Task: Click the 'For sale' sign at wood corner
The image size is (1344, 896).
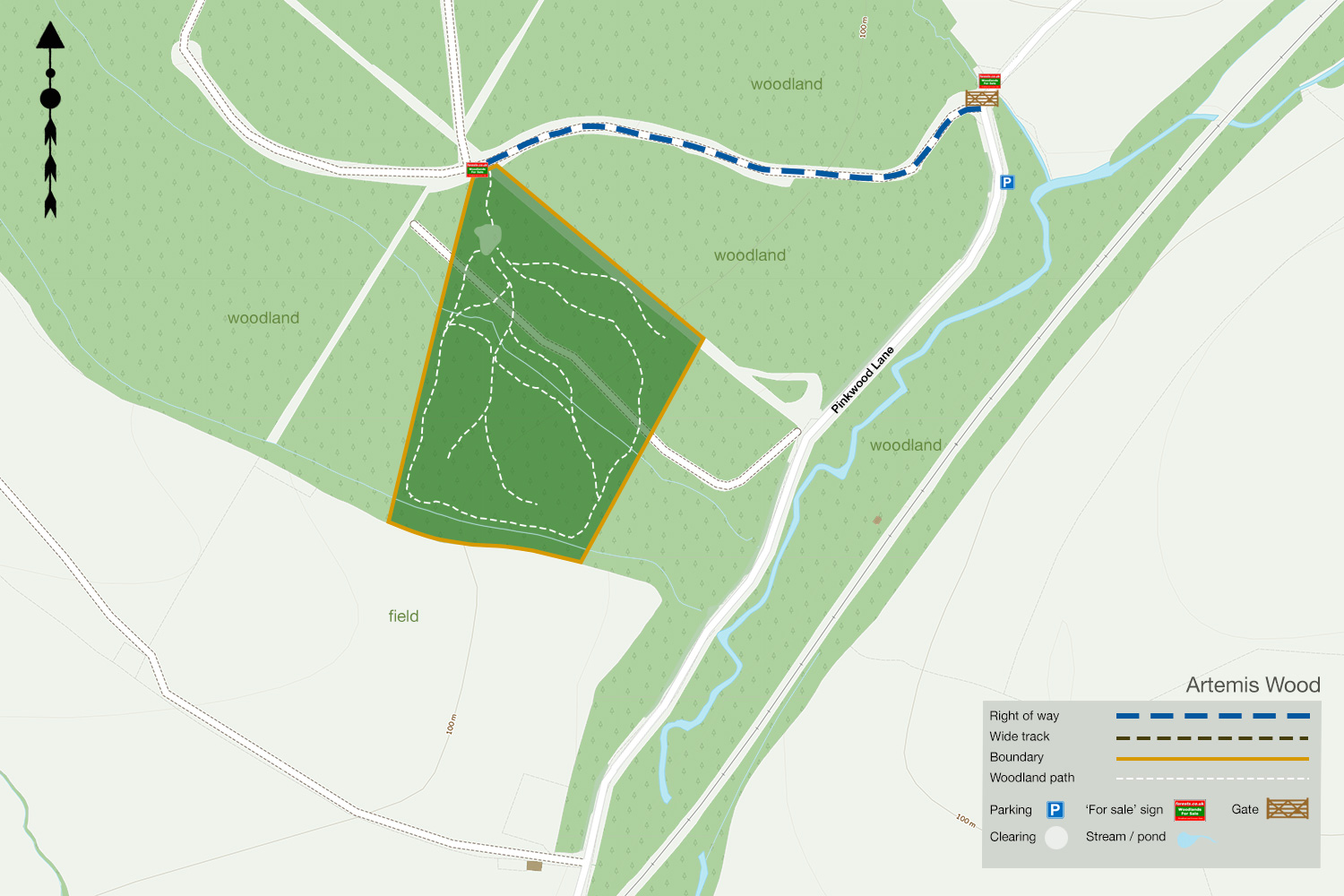Action: click(x=478, y=168)
